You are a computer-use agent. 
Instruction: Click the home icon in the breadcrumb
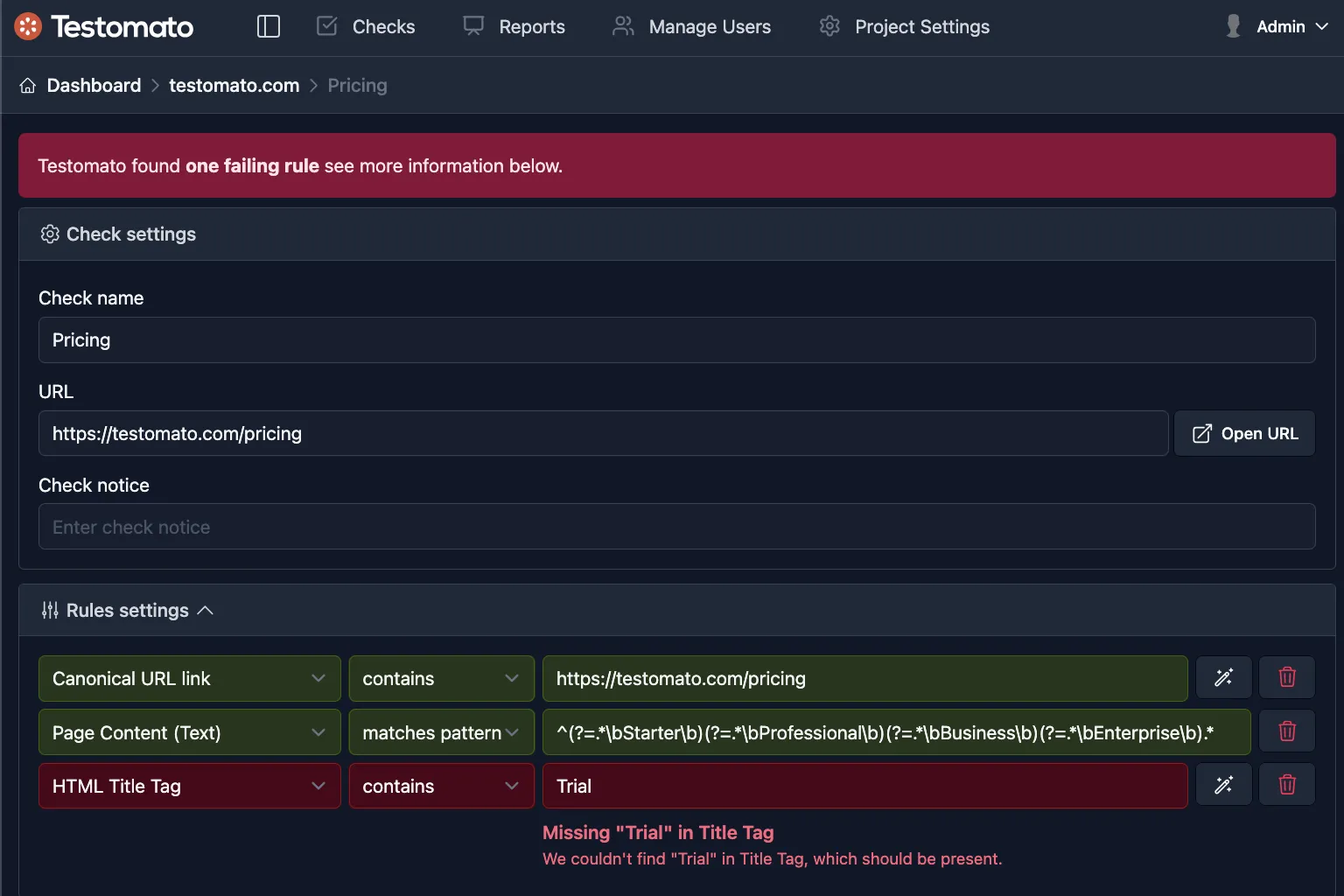tap(27, 84)
